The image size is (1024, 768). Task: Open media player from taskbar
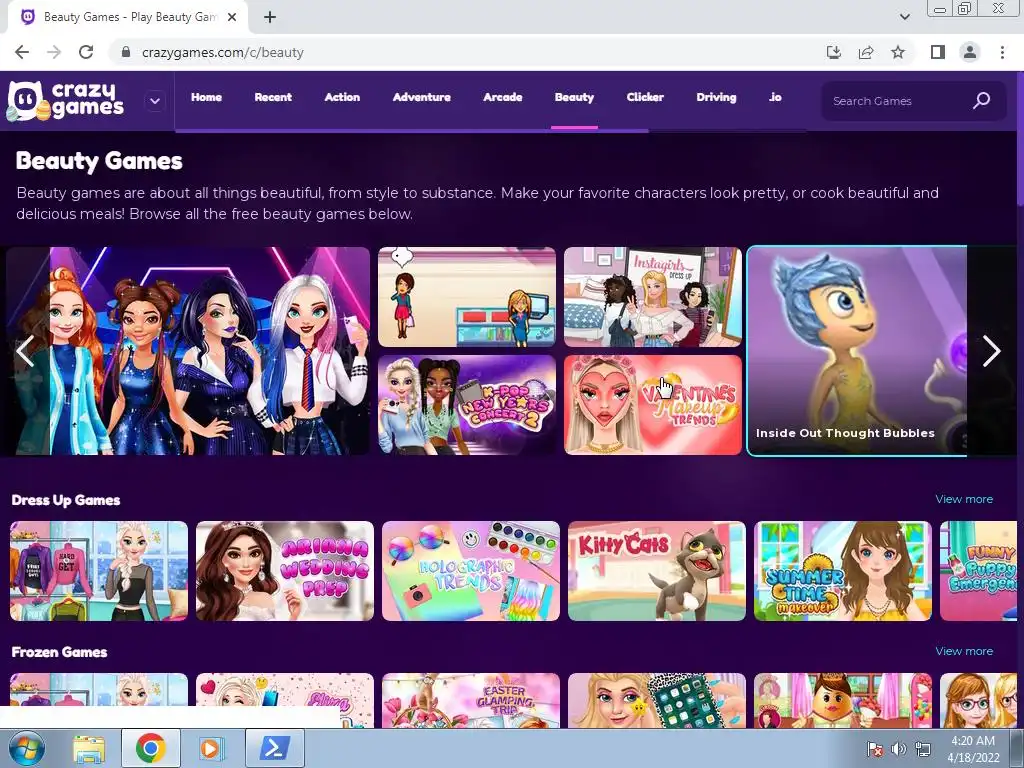click(210, 748)
